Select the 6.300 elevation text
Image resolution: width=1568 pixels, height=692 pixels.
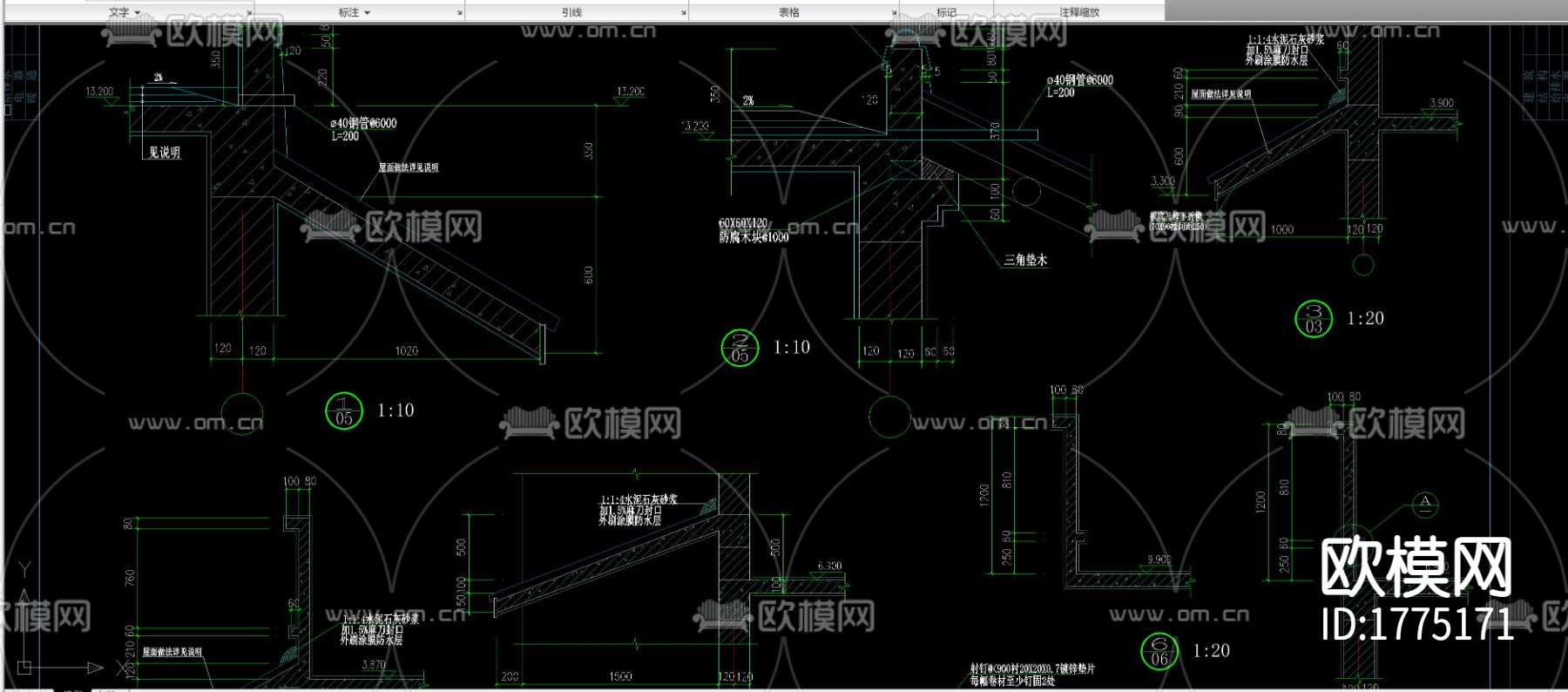click(x=829, y=566)
